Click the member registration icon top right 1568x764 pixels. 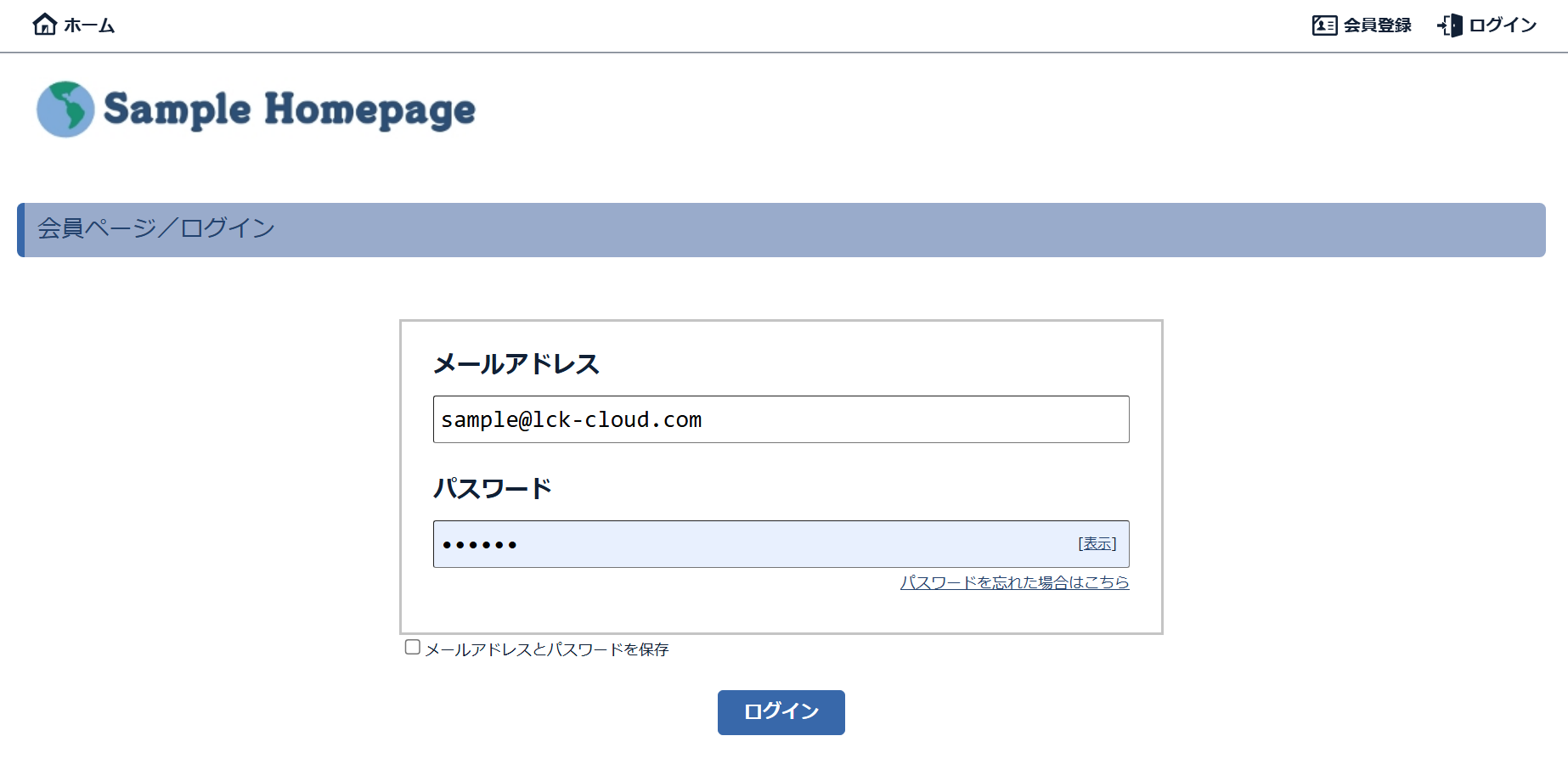tap(1323, 25)
